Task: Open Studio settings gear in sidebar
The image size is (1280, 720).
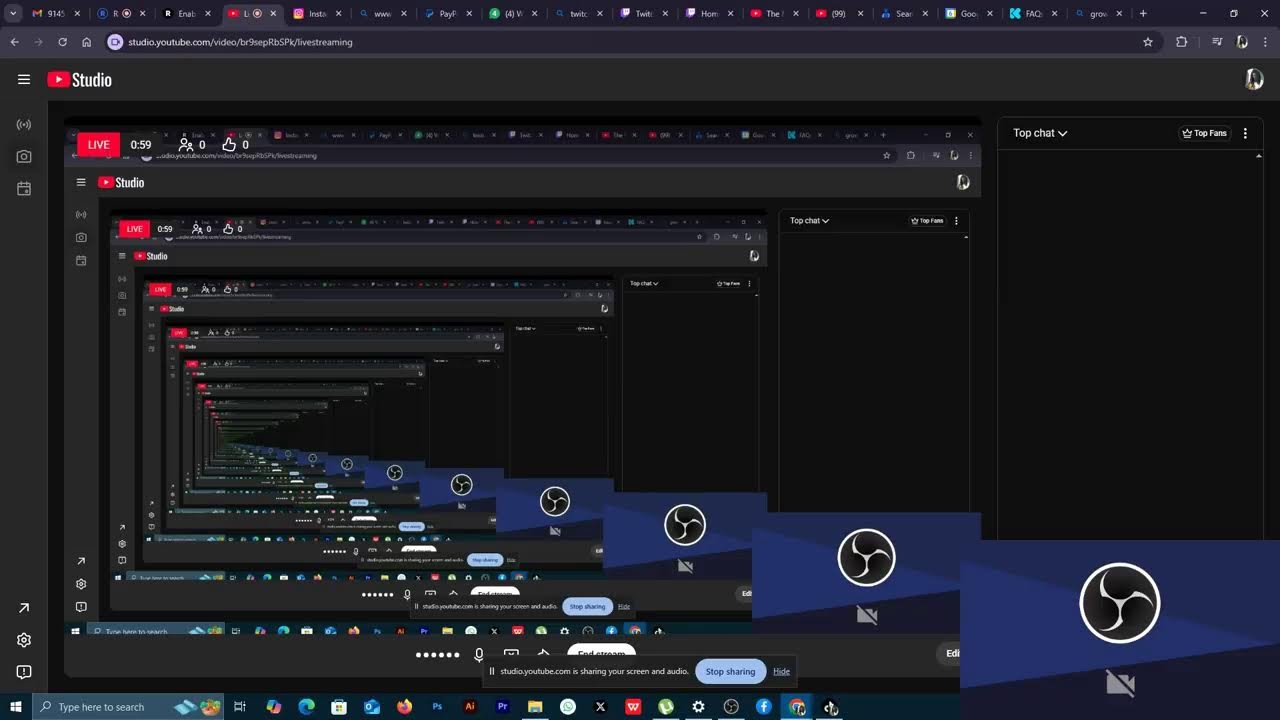Action: pyautogui.click(x=24, y=640)
